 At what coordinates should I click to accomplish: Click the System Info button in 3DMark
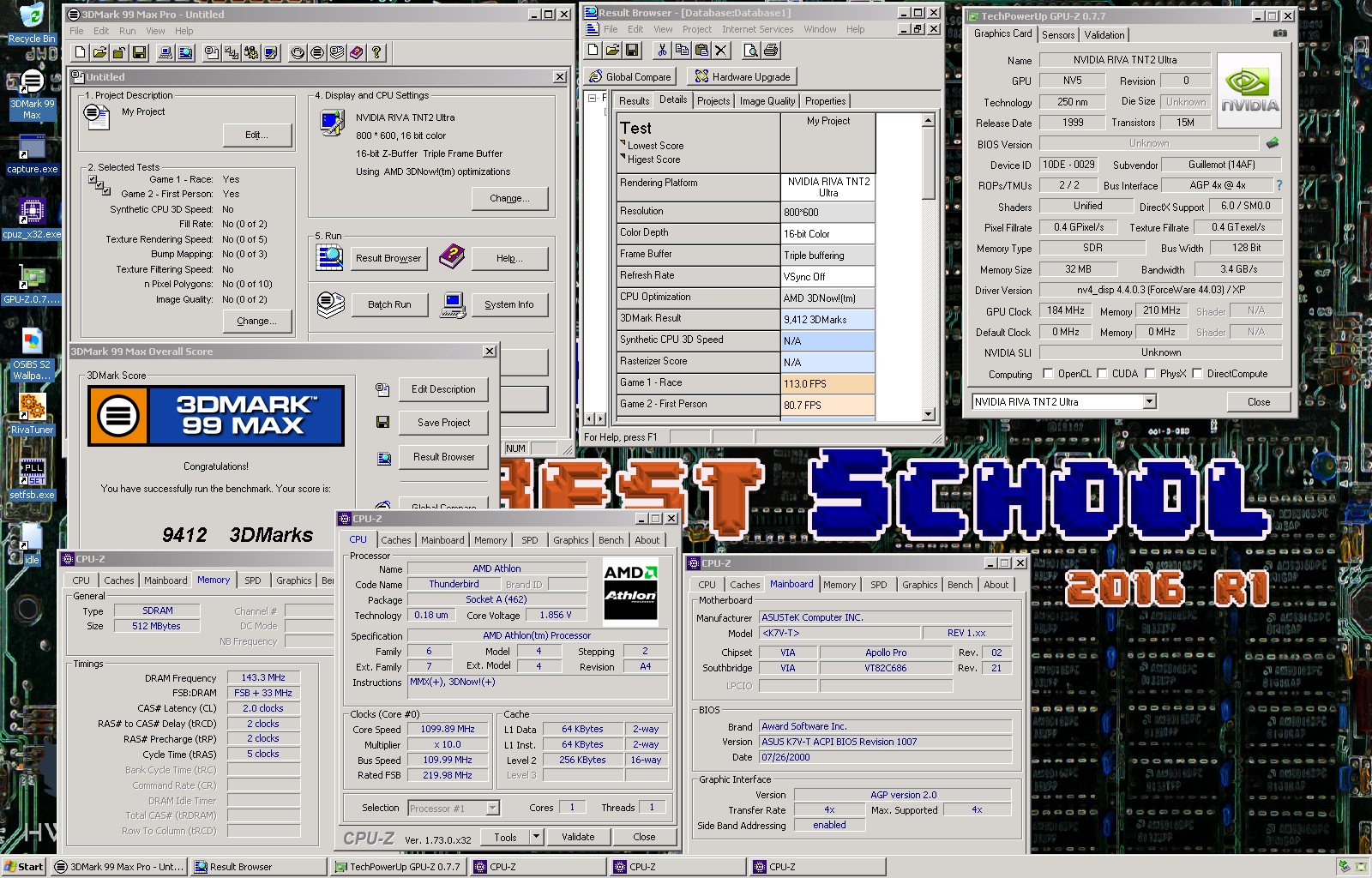(508, 304)
